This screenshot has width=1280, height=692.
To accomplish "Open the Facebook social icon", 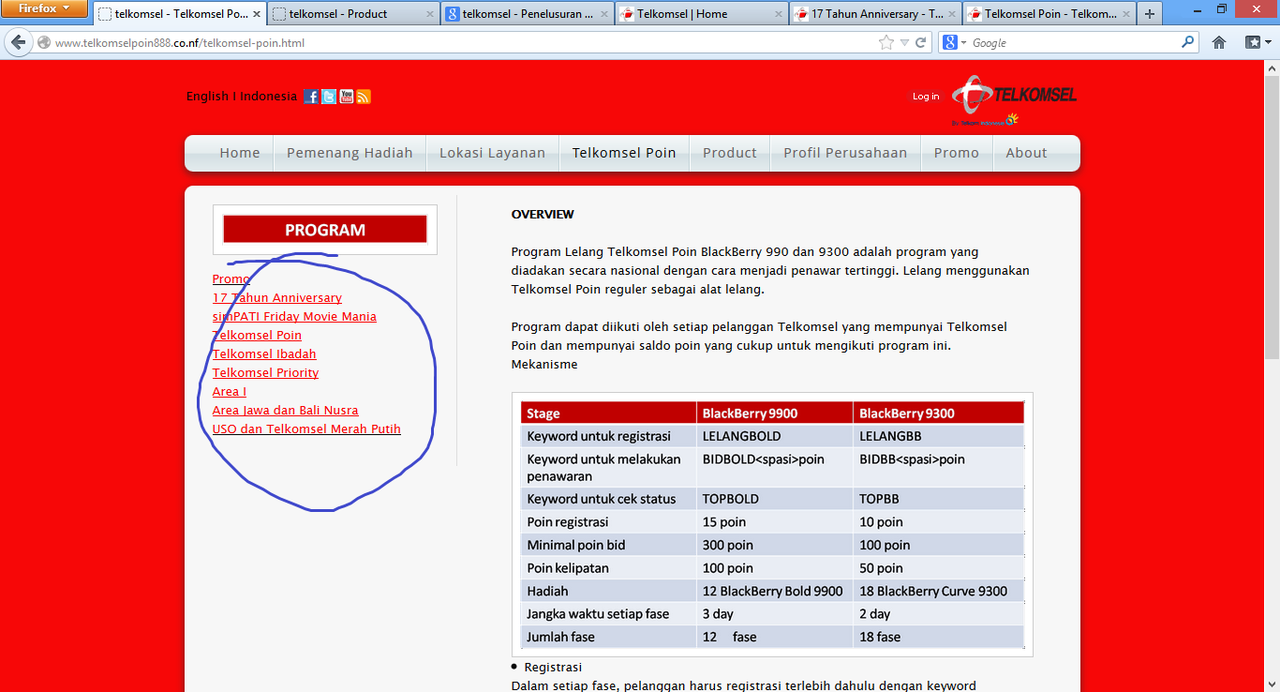I will pyautogui.click(x=311, y=96).
